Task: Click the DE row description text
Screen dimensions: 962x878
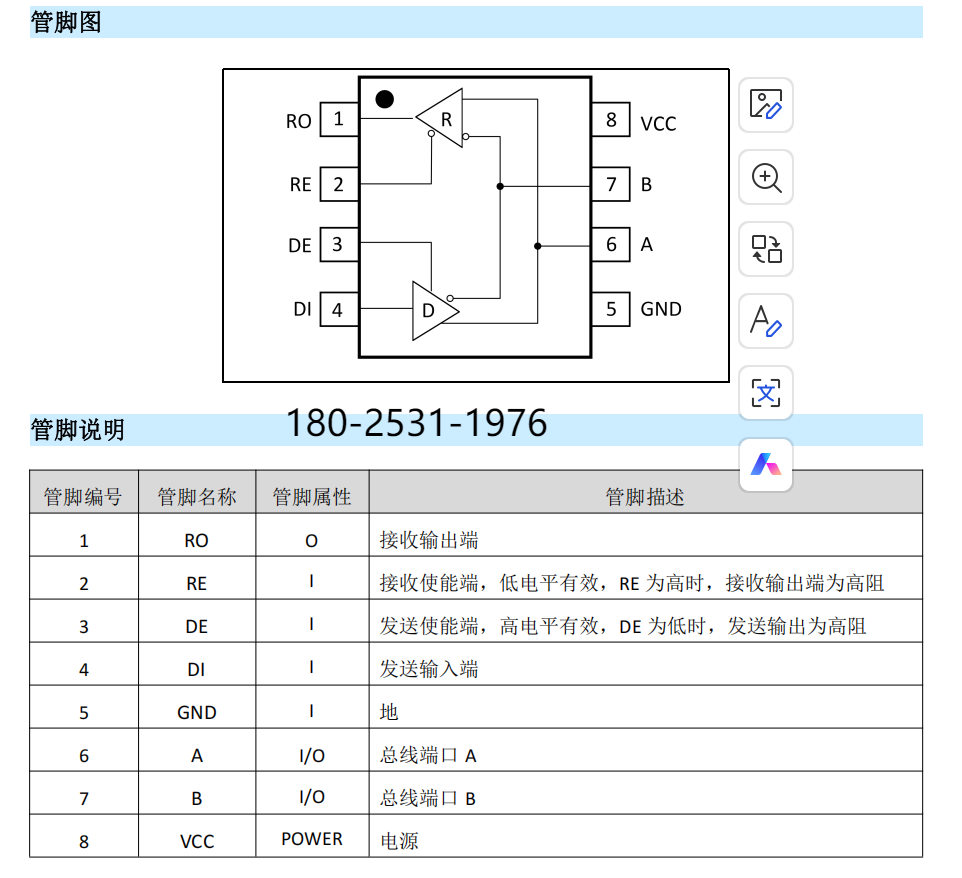Action: click(623, 626)
